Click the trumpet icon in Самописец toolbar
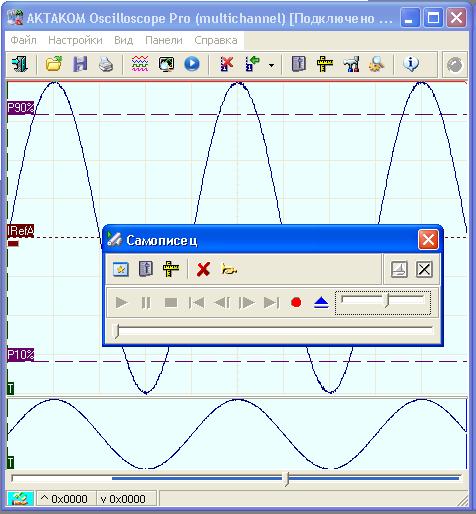The image size is (476, 514). click(x=229, y=269)
